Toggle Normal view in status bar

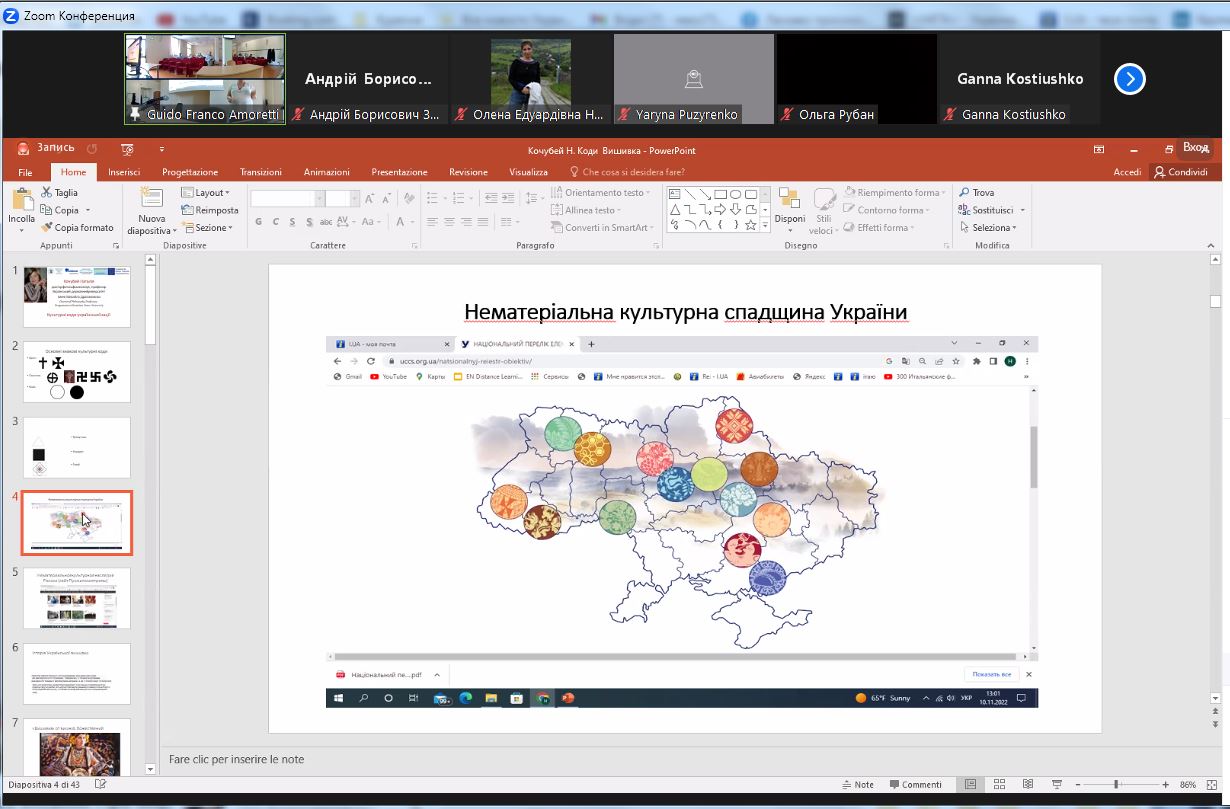pyautogui.click(x=968, y=784)
